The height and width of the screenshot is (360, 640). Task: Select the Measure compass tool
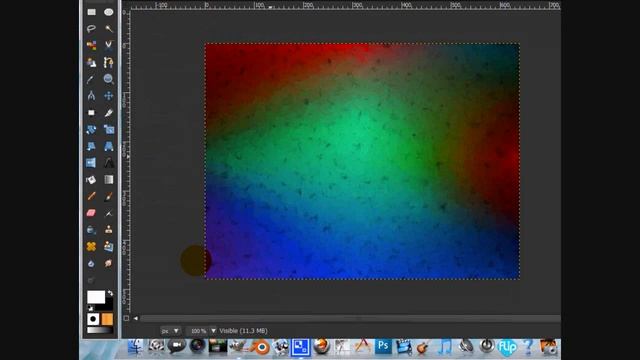click(91, 96)
